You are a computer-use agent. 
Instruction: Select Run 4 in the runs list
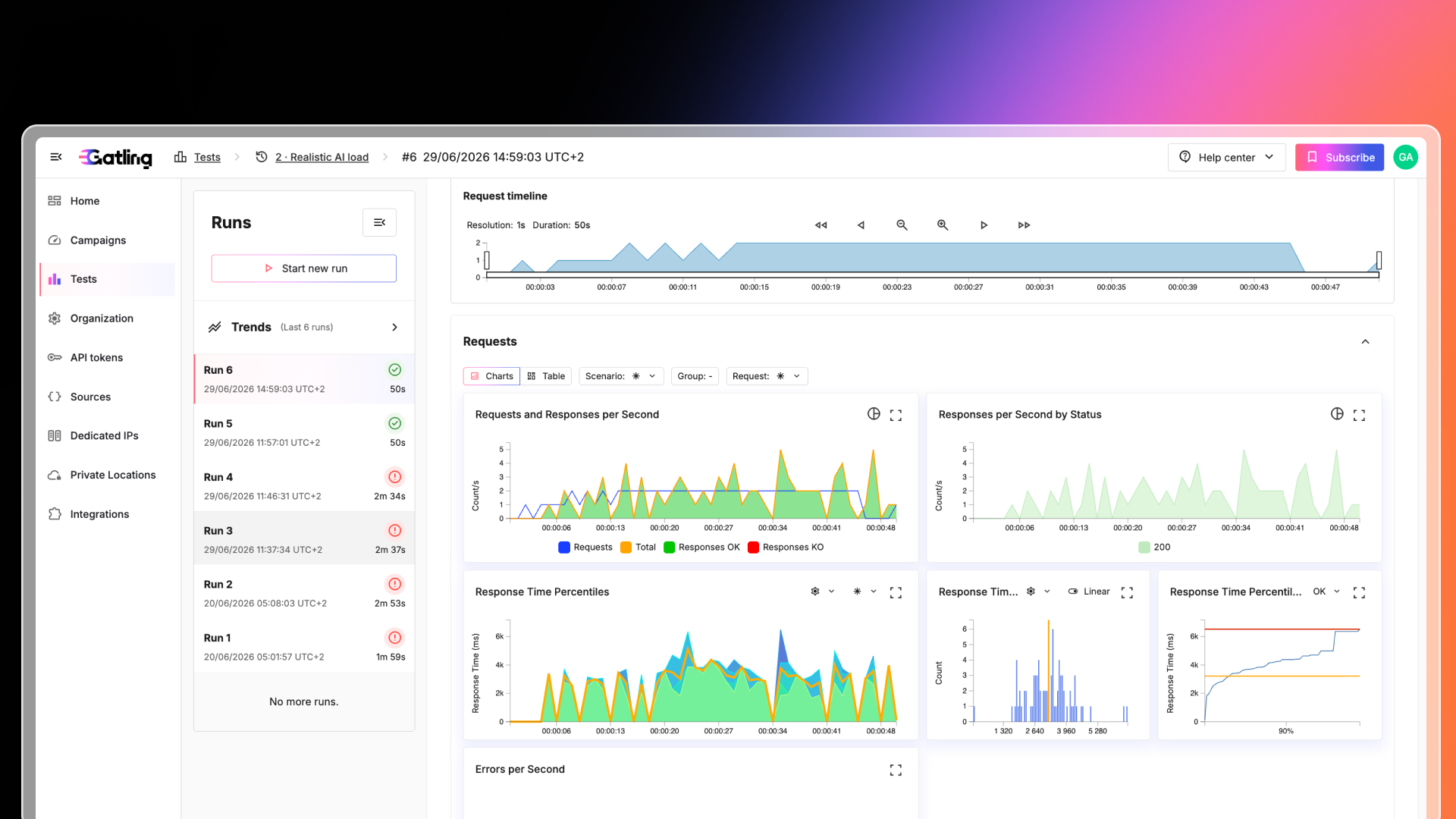(x=304, y=486)
